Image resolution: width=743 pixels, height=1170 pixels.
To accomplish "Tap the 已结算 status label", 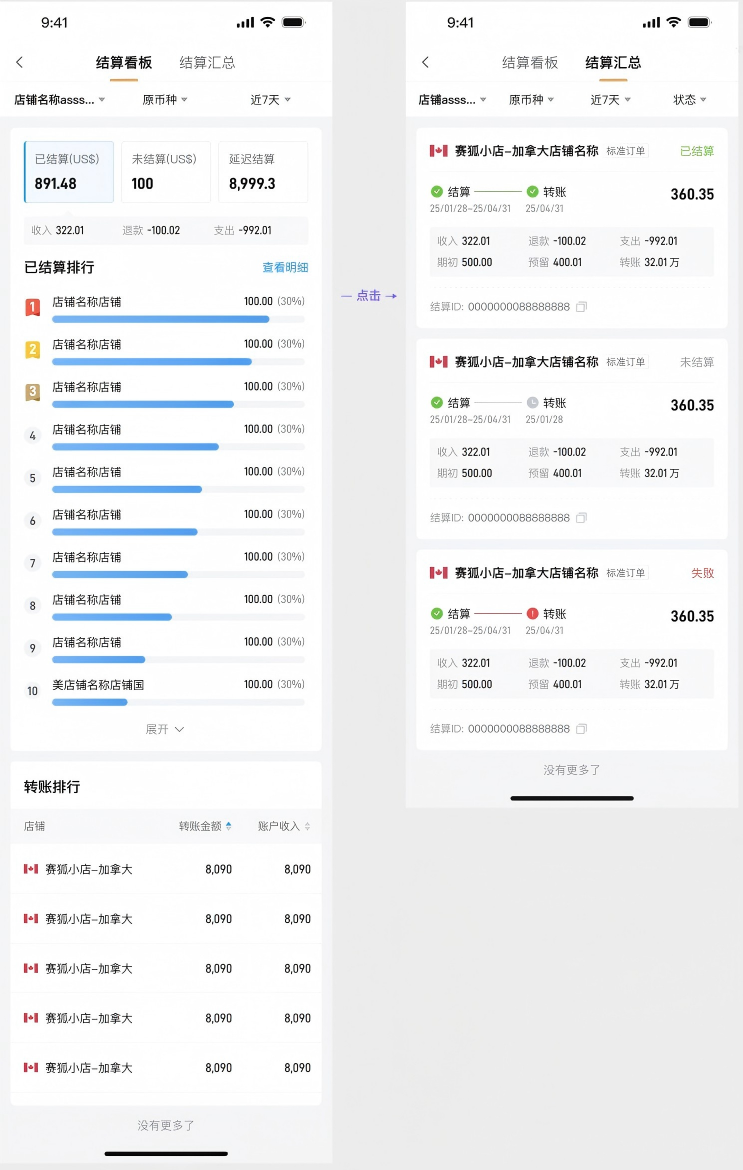I will (x=697, y=151).
